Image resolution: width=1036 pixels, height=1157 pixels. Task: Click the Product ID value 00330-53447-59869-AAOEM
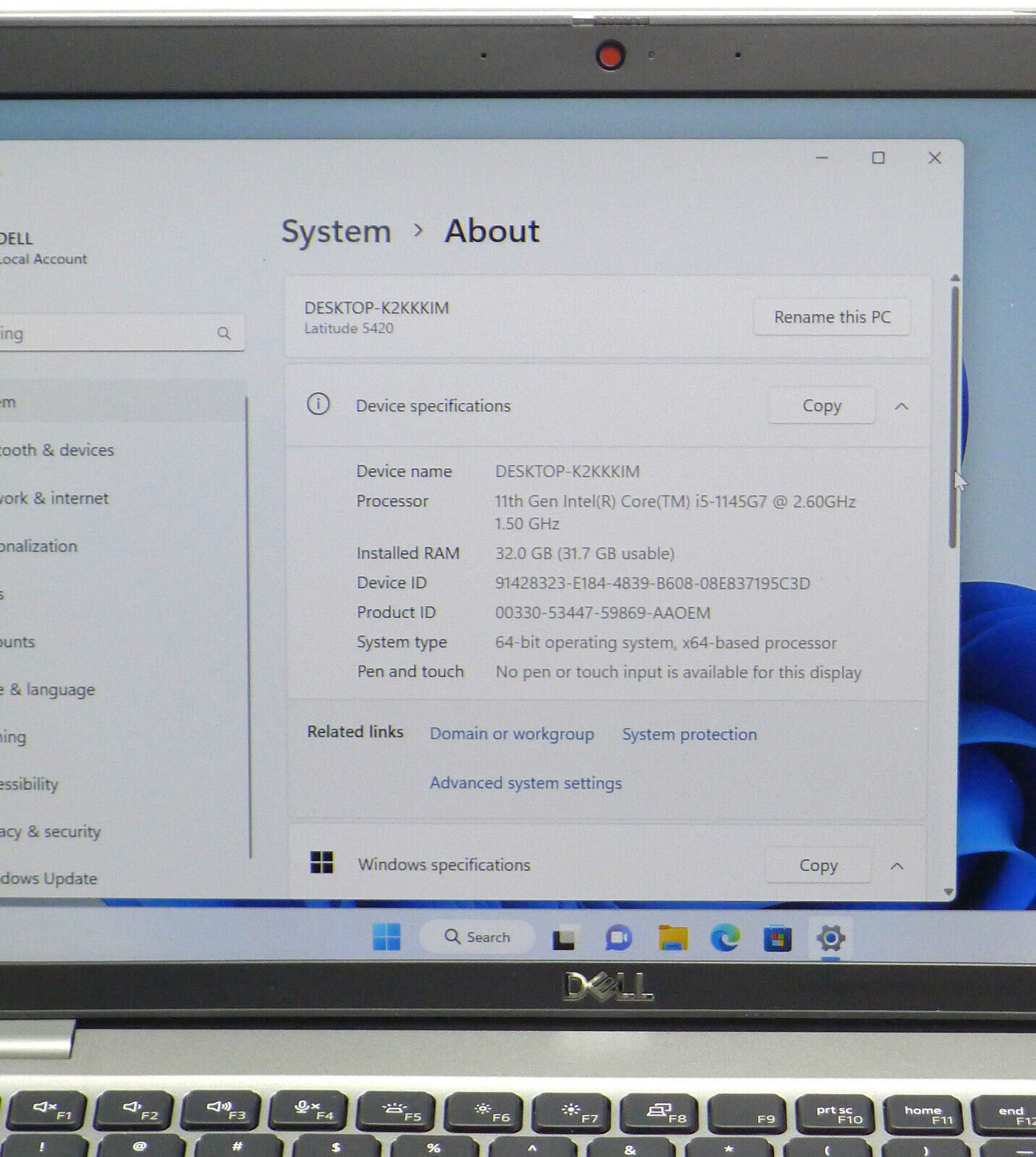[603, 613]
